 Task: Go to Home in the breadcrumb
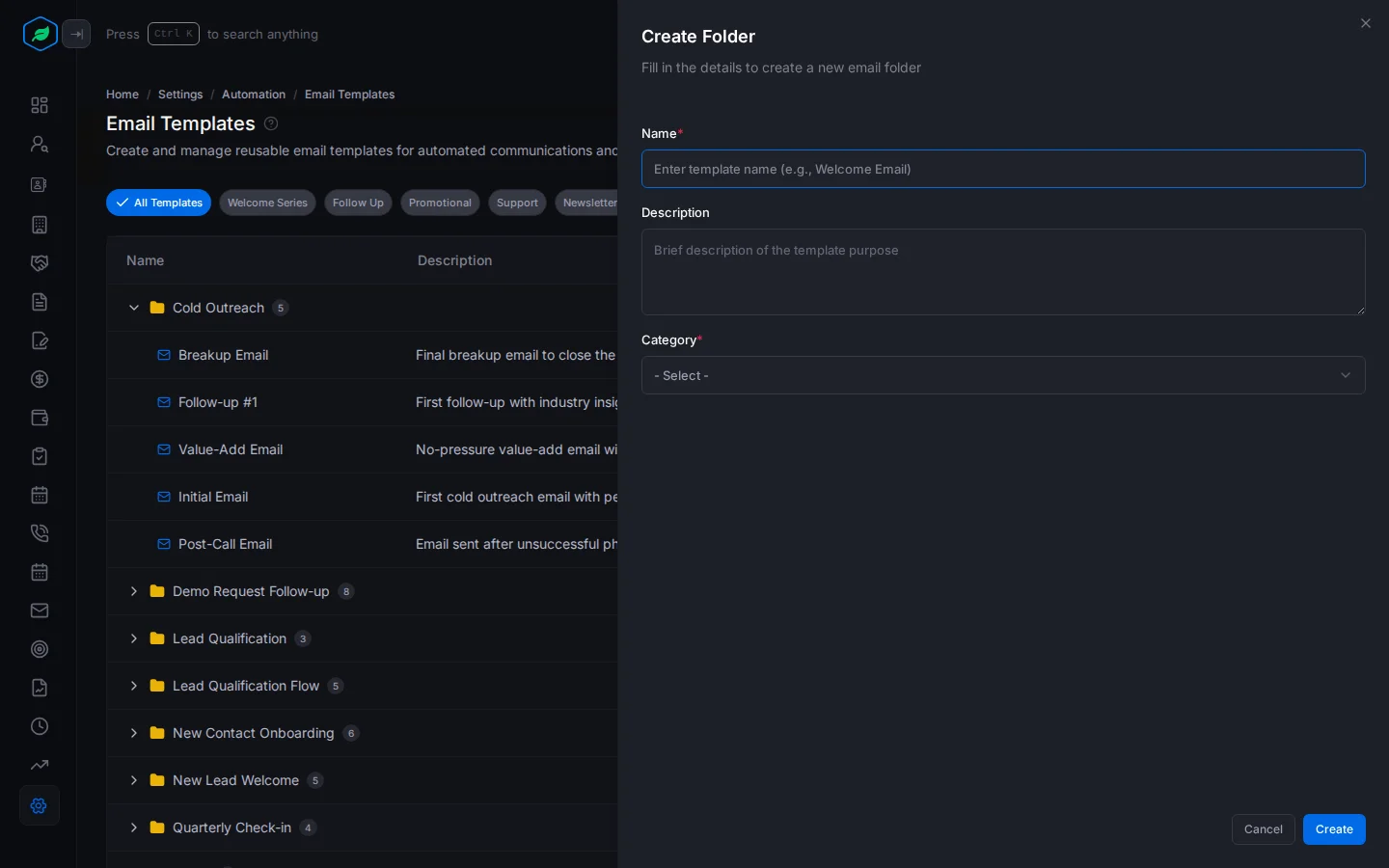pyautogui.click(x=123, y=95)
